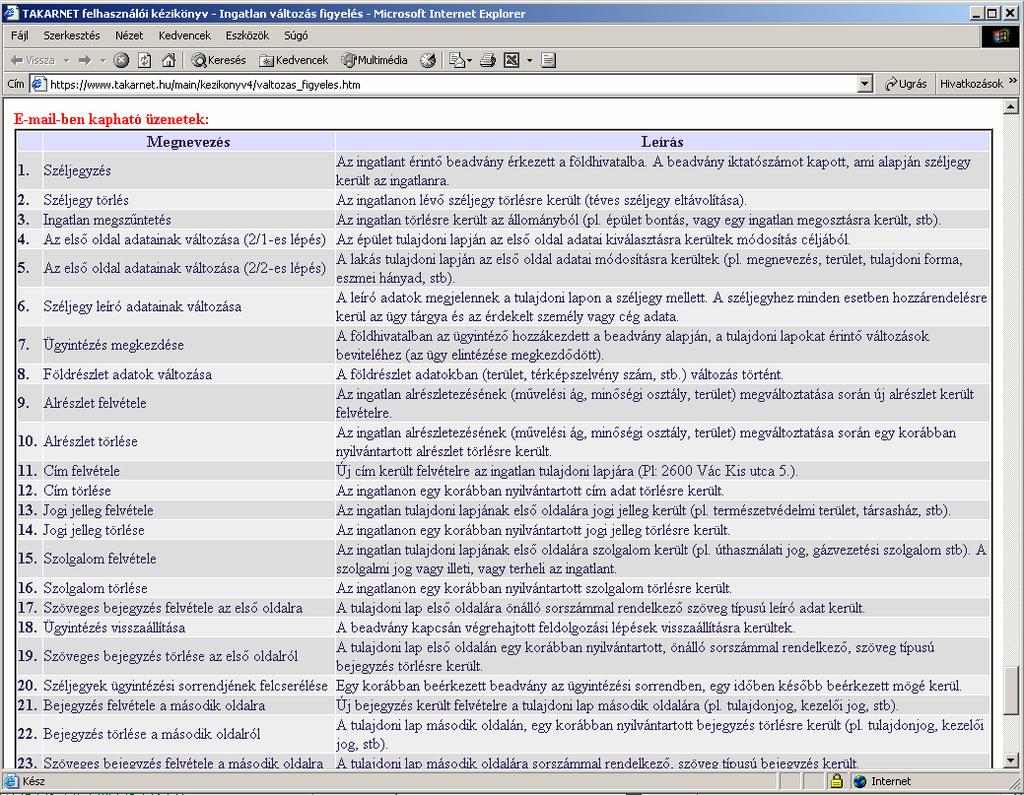This screenshot has width=1024, height=795.
Task: Open the Nézet menu
Action: coord(129,36)
